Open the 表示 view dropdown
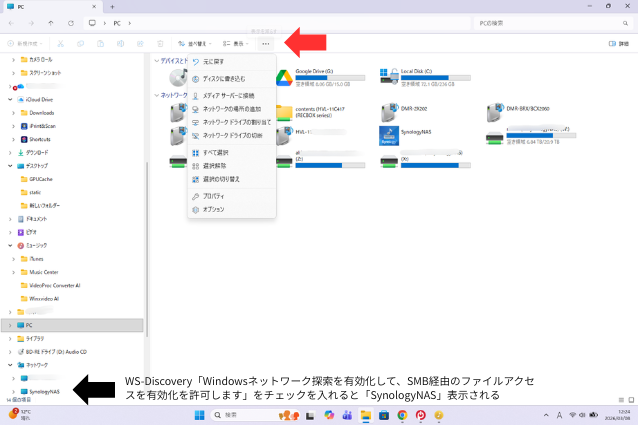Image resolution: width=640 pixels, height=425 pixels. [236, 44]
